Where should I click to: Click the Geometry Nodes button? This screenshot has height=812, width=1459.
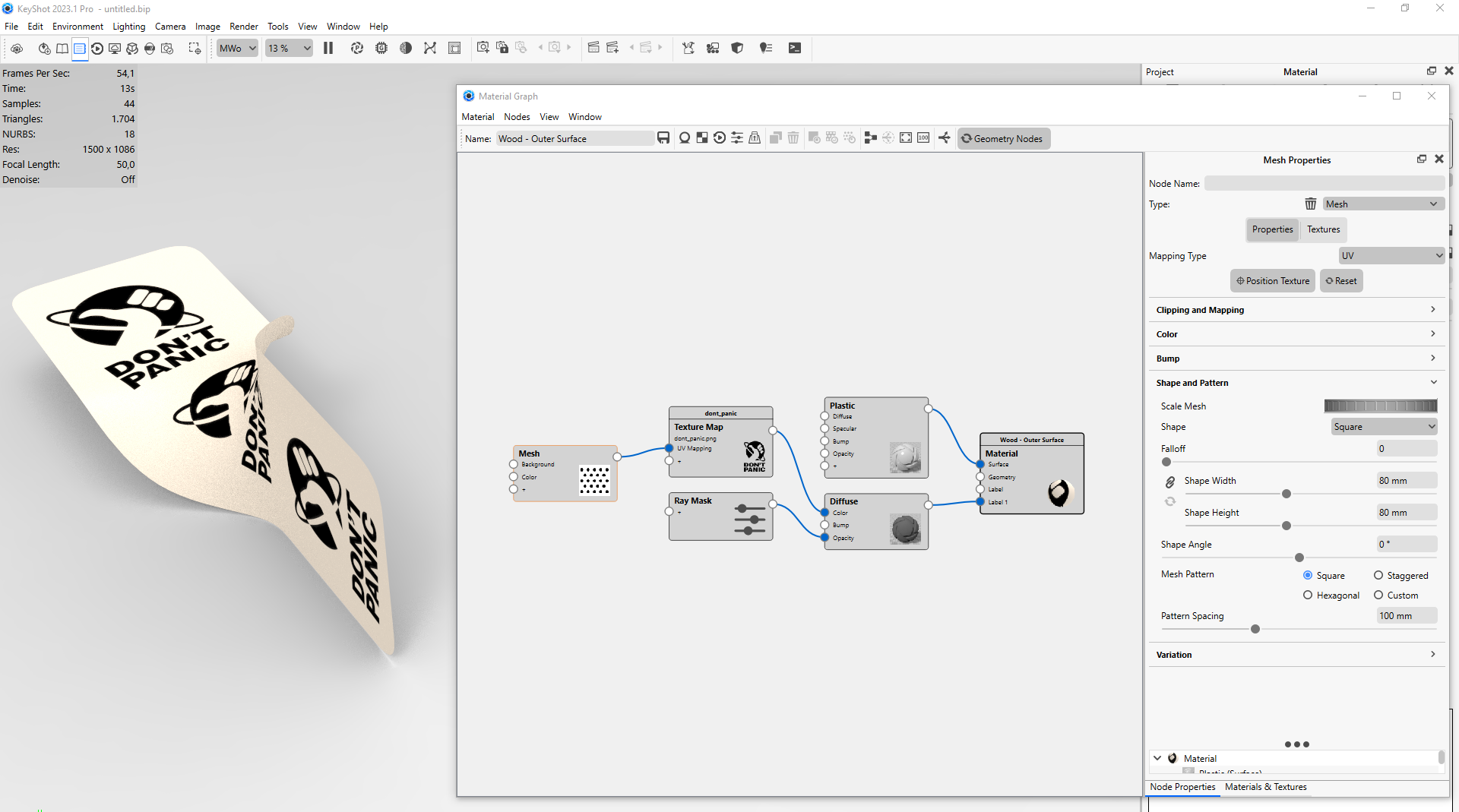[x=1003, y=138]
